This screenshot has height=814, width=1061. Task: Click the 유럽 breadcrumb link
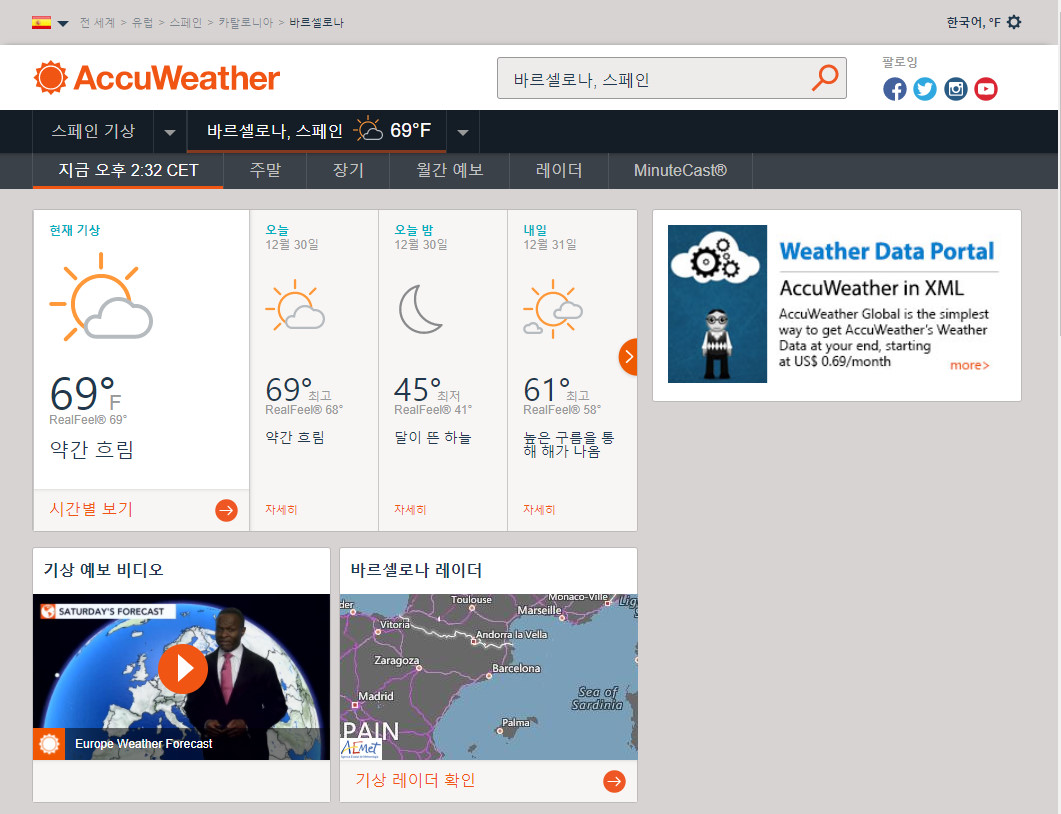click(142, 22)
